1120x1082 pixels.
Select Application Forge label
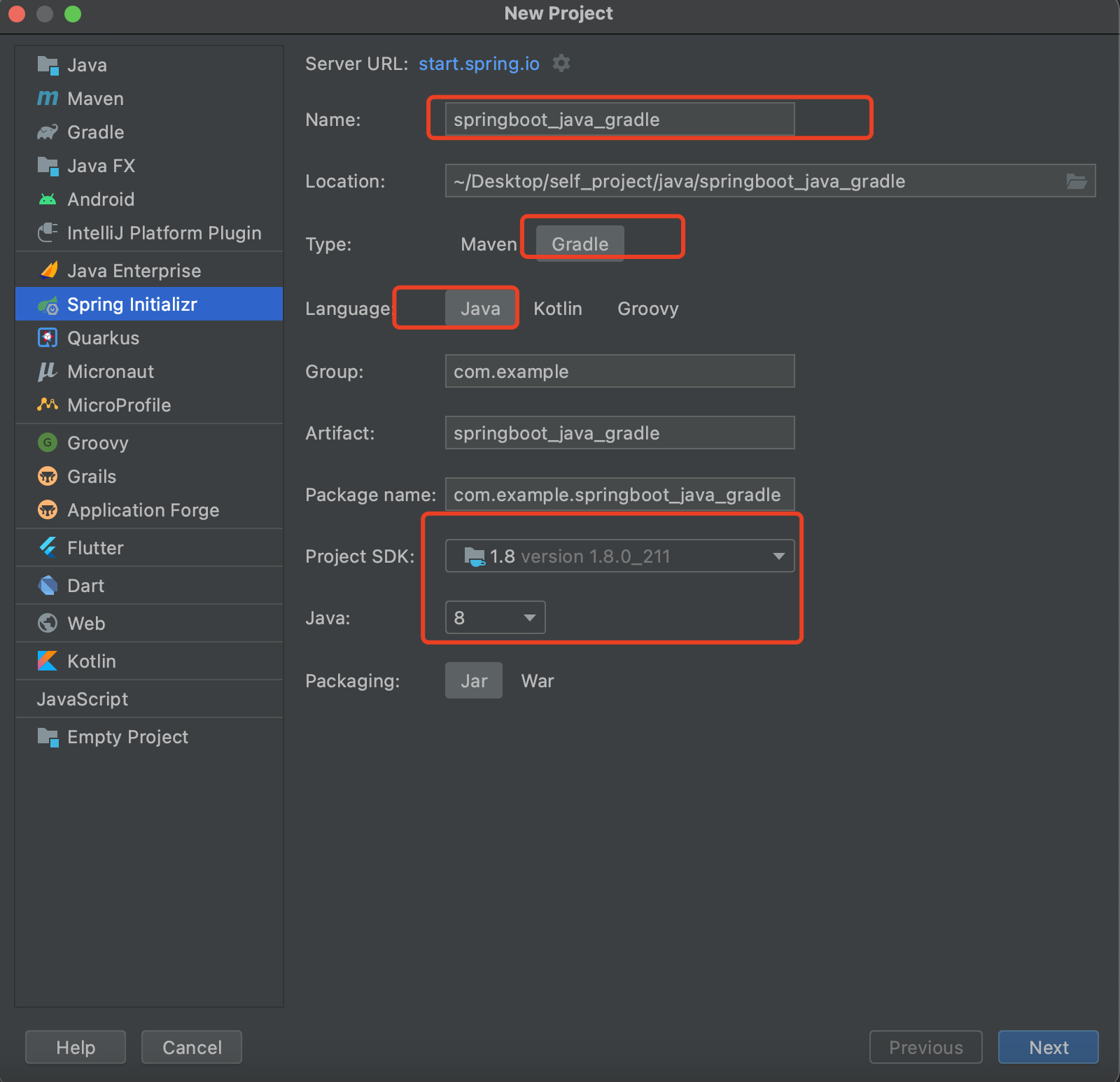pyautogui.click(x=143, y=510)
